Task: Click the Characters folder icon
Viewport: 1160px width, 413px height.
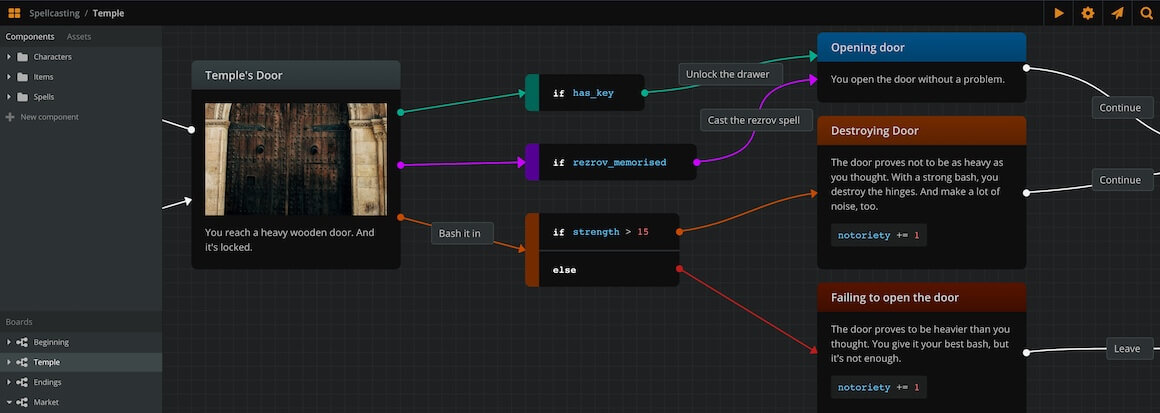Action: [22, 57]
